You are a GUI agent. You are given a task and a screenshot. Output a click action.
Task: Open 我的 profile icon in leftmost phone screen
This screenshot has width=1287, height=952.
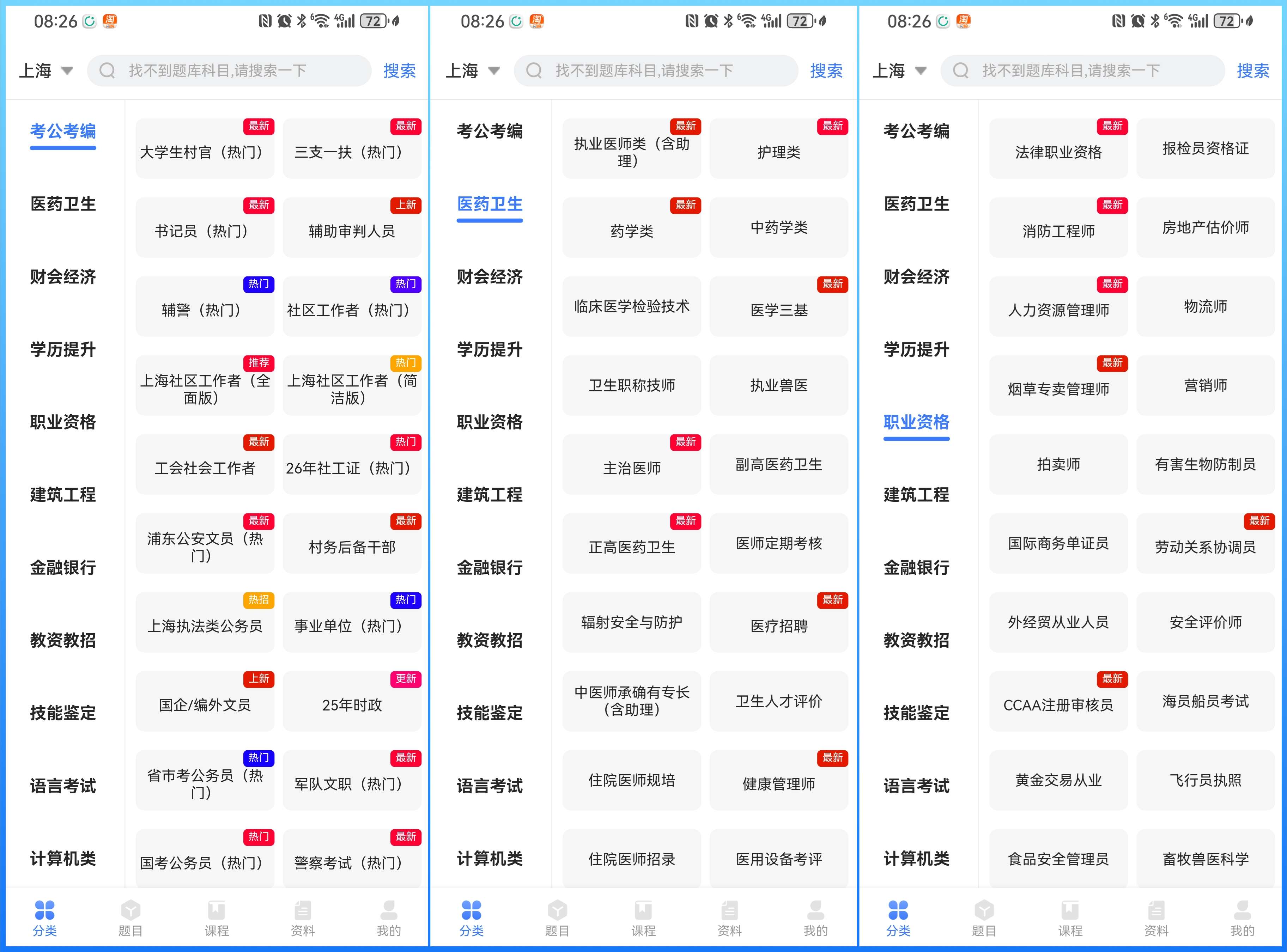tap(388, 910)
